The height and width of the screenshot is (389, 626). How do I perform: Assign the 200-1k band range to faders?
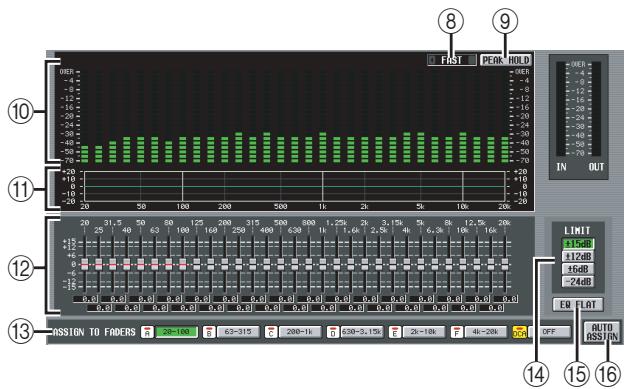pyautogui.click(x=300, y=332)
